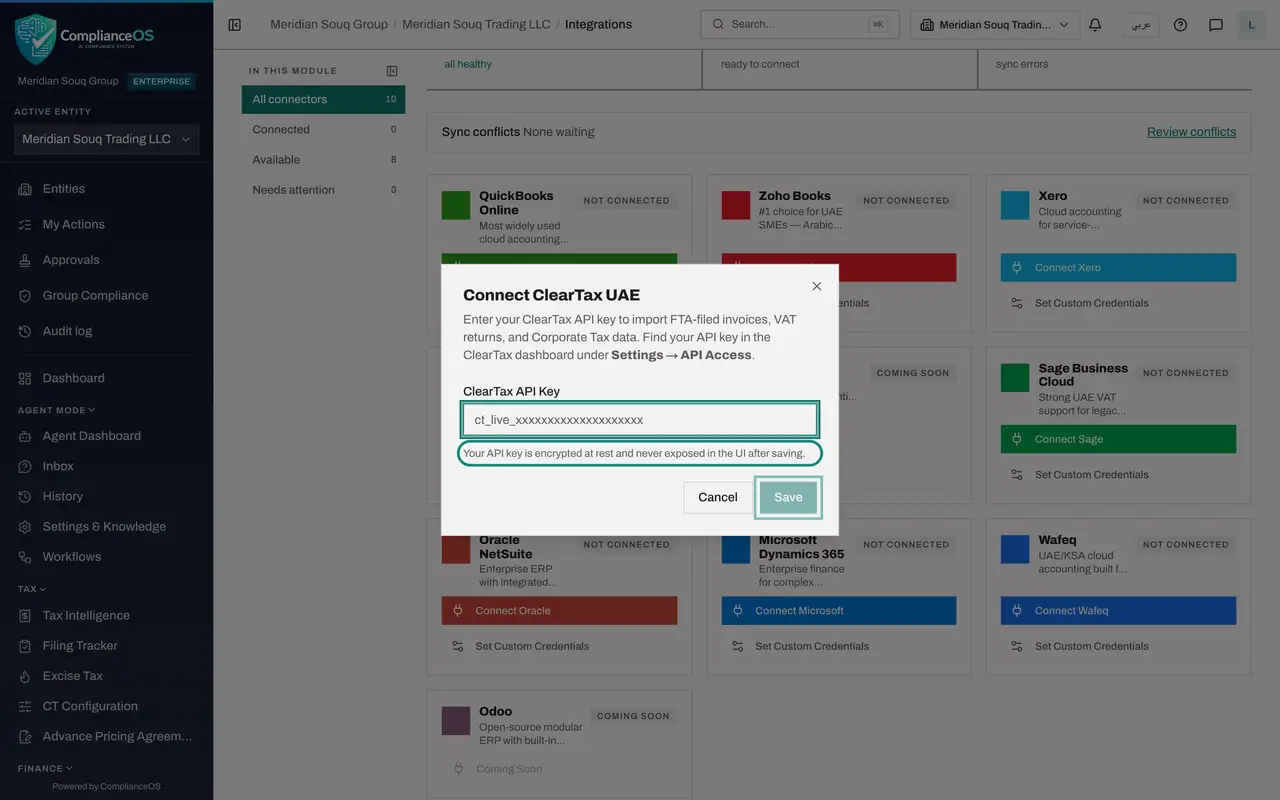
Task: Open the active entity dropdown
Action: click(x=106, y=139)
